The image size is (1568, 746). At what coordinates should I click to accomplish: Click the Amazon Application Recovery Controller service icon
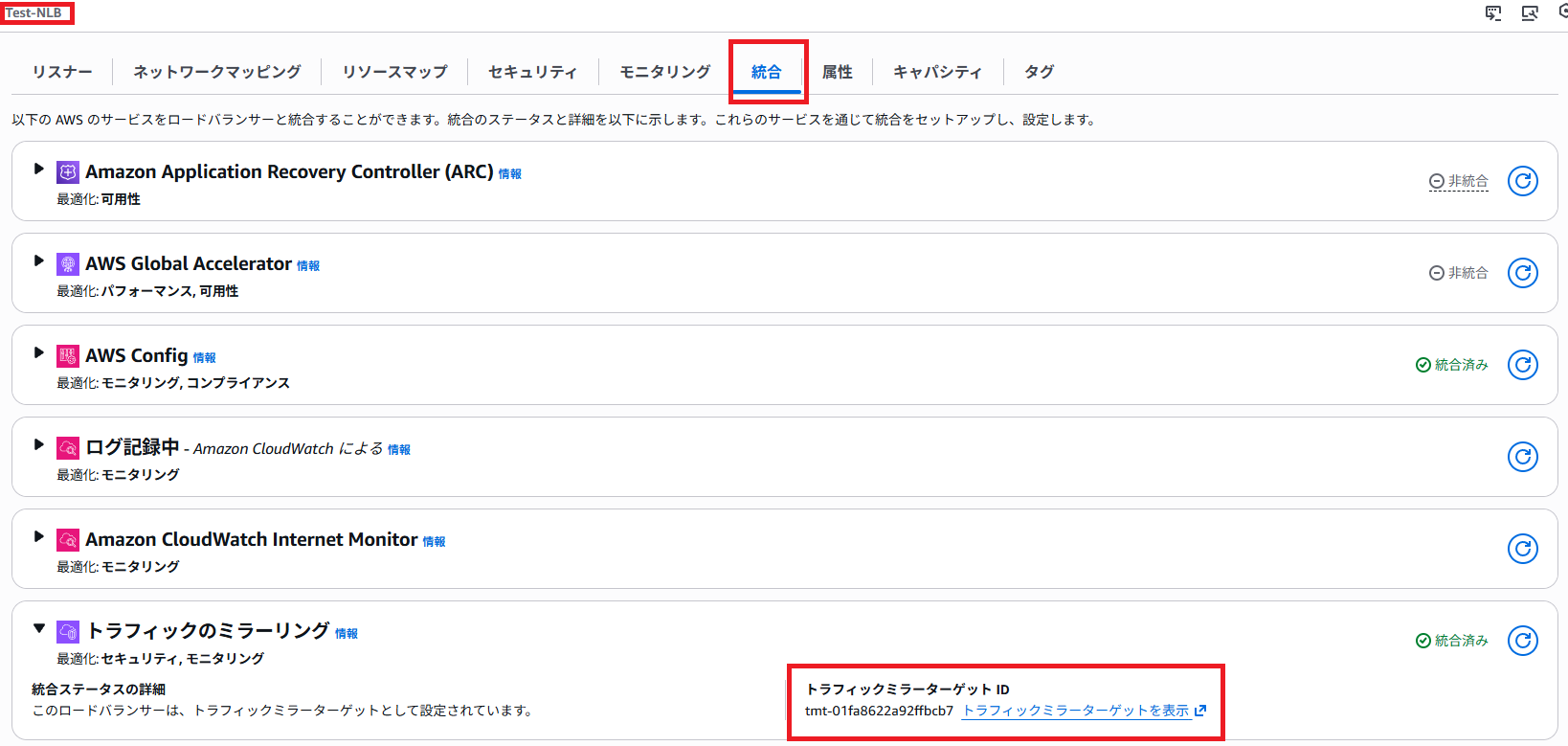(x=68, y=172)
